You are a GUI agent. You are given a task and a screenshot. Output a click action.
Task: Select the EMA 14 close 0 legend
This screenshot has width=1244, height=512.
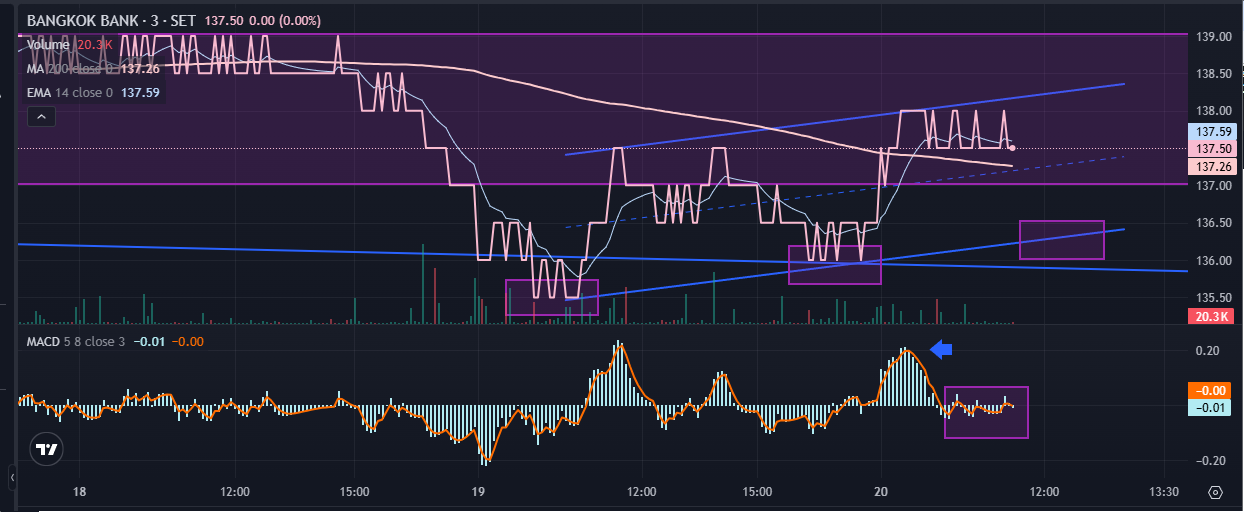tap(72, 92)
